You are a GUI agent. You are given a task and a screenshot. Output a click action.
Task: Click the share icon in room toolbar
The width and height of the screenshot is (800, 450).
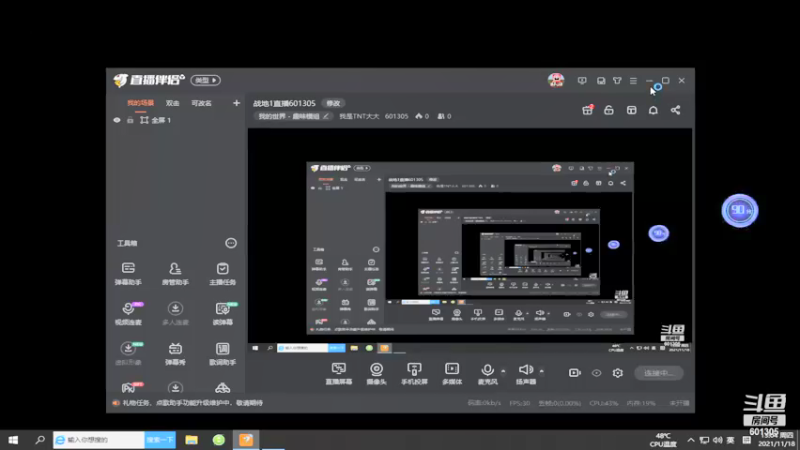click(x=676, y=110)
